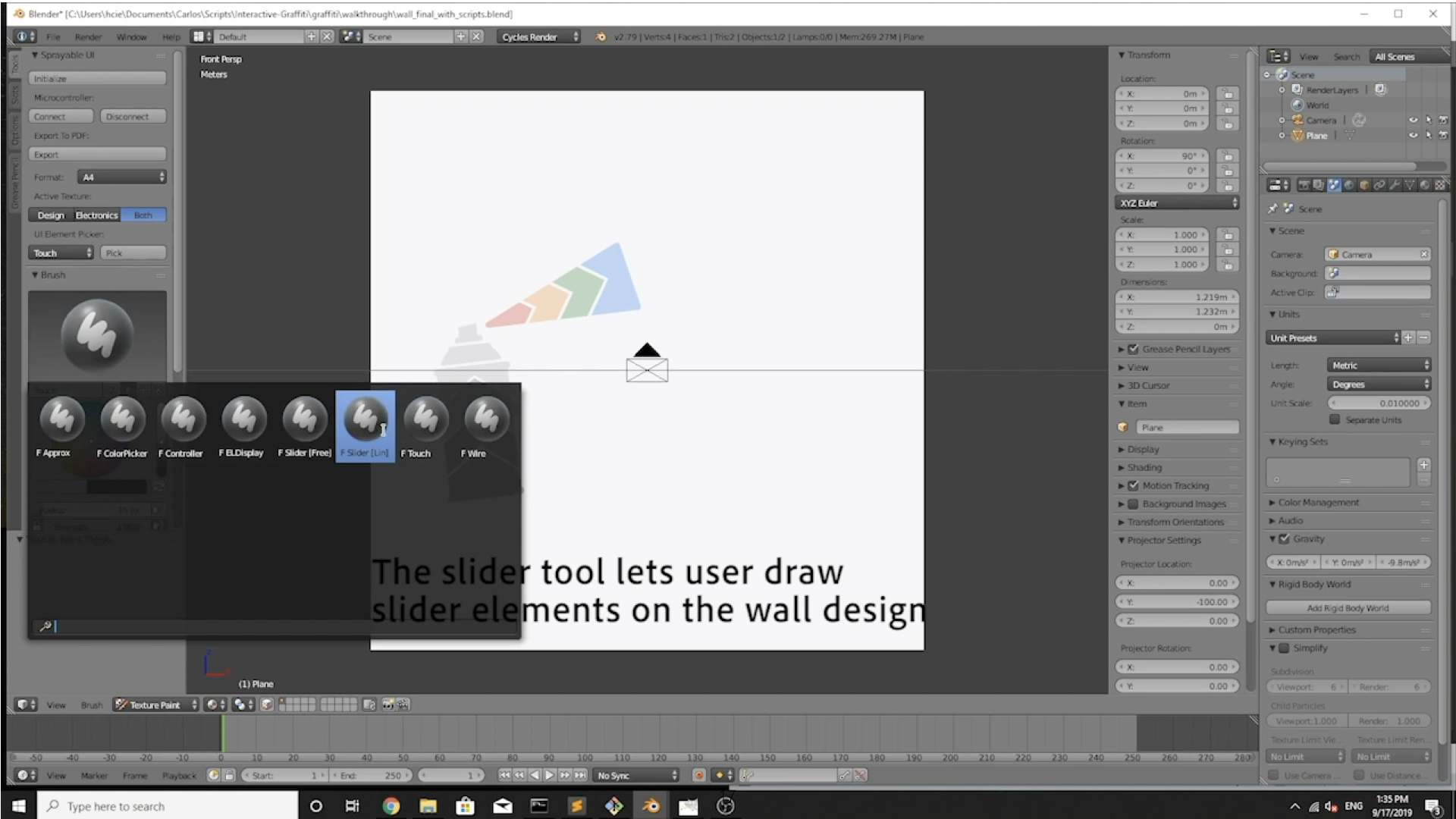The image size is (1456, 819).
Task: Jump to the last frame in timeline
Action: 580,775
